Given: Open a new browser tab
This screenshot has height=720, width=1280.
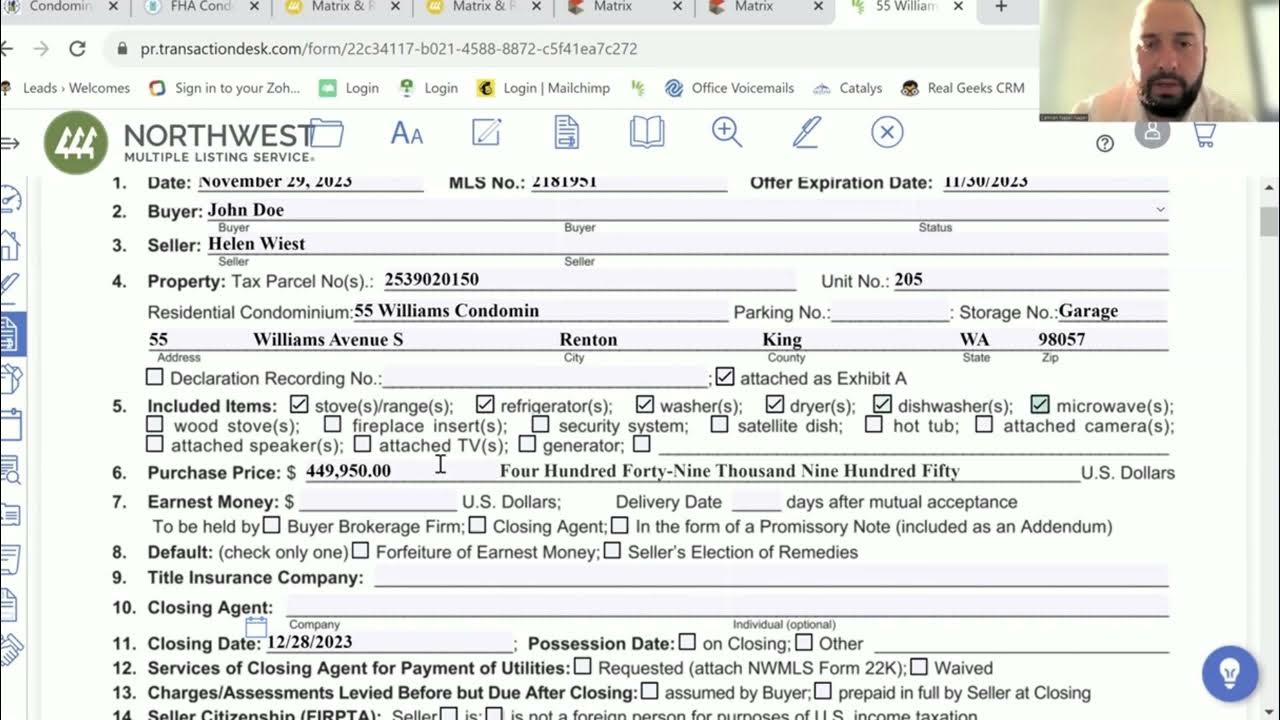Looking at the screenshot, I should pyautogui.click(x=1001, y=7).
